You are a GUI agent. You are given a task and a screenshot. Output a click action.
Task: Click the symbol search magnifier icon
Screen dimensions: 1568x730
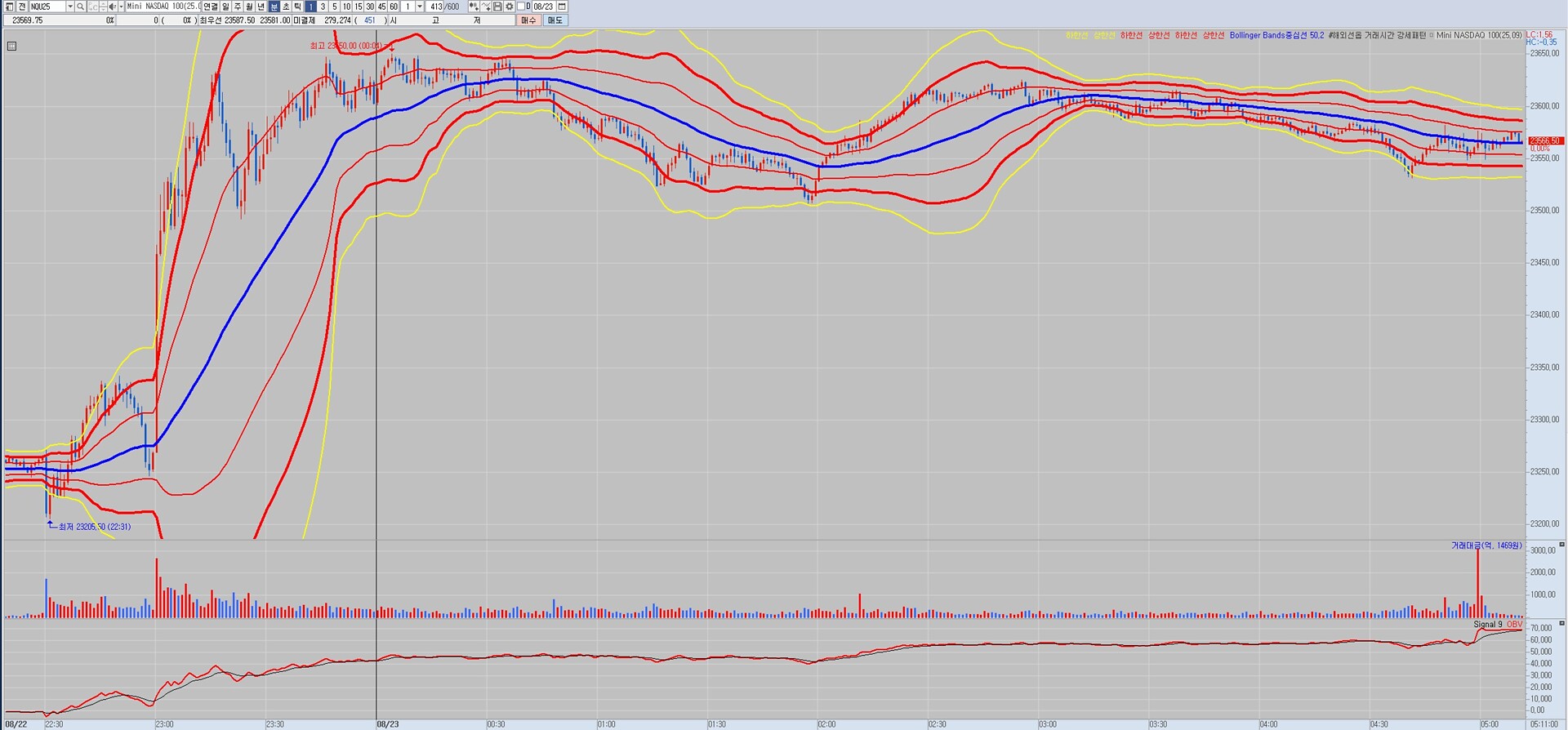coord(81,7)
